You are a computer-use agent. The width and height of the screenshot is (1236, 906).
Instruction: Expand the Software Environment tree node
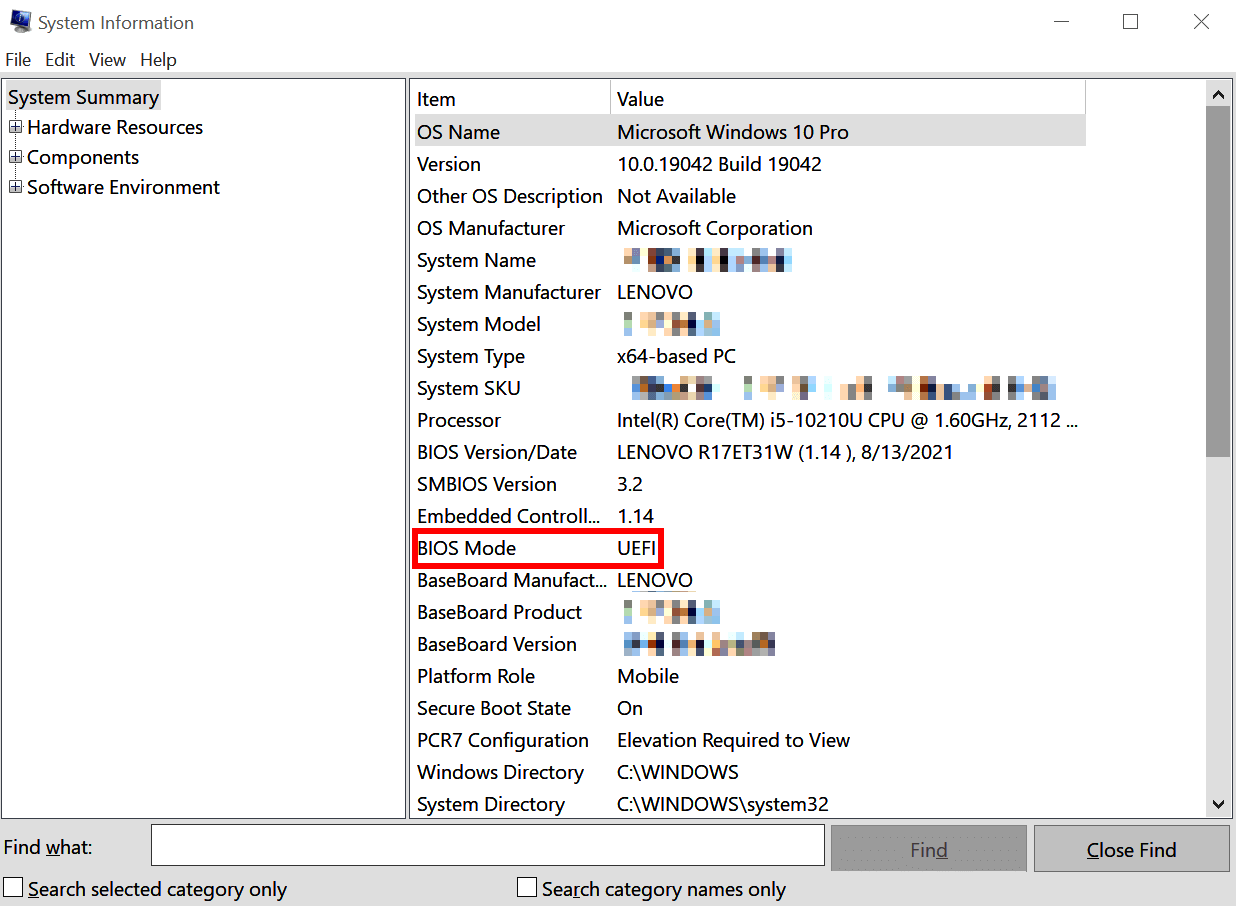(16, 187)
